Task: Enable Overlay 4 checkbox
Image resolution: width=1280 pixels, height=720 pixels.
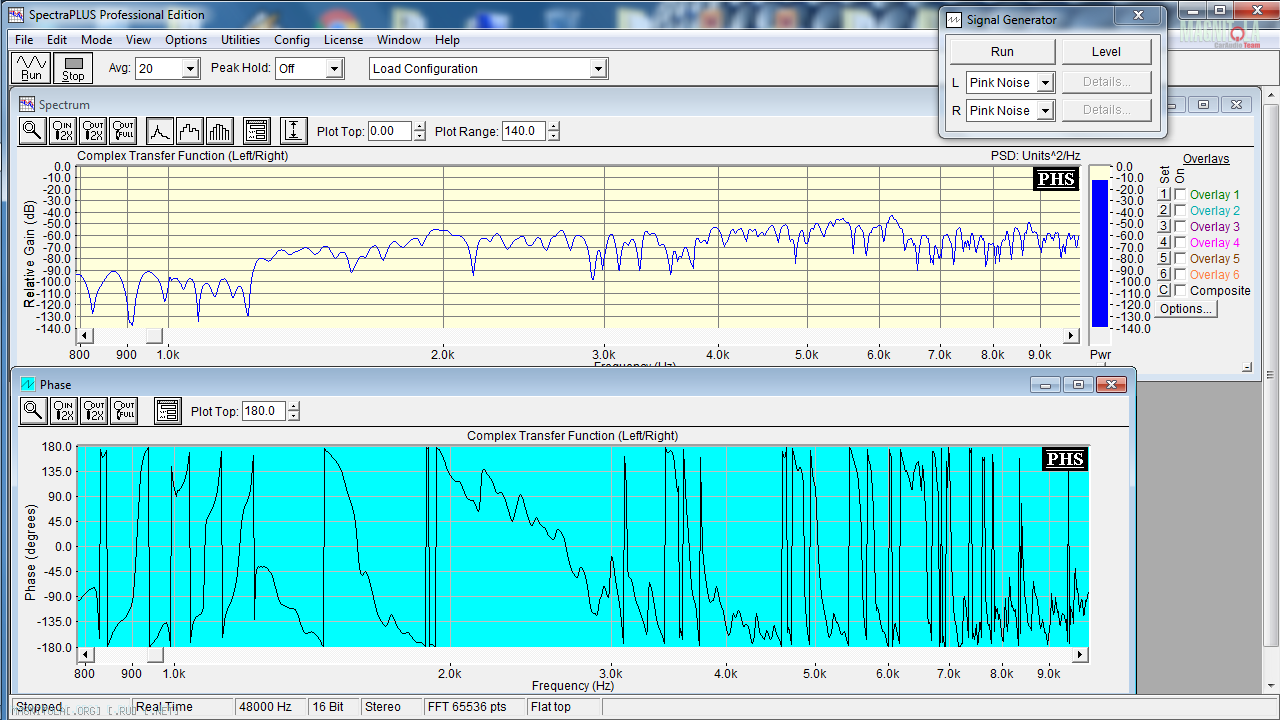Action: tap(1180, 243)
